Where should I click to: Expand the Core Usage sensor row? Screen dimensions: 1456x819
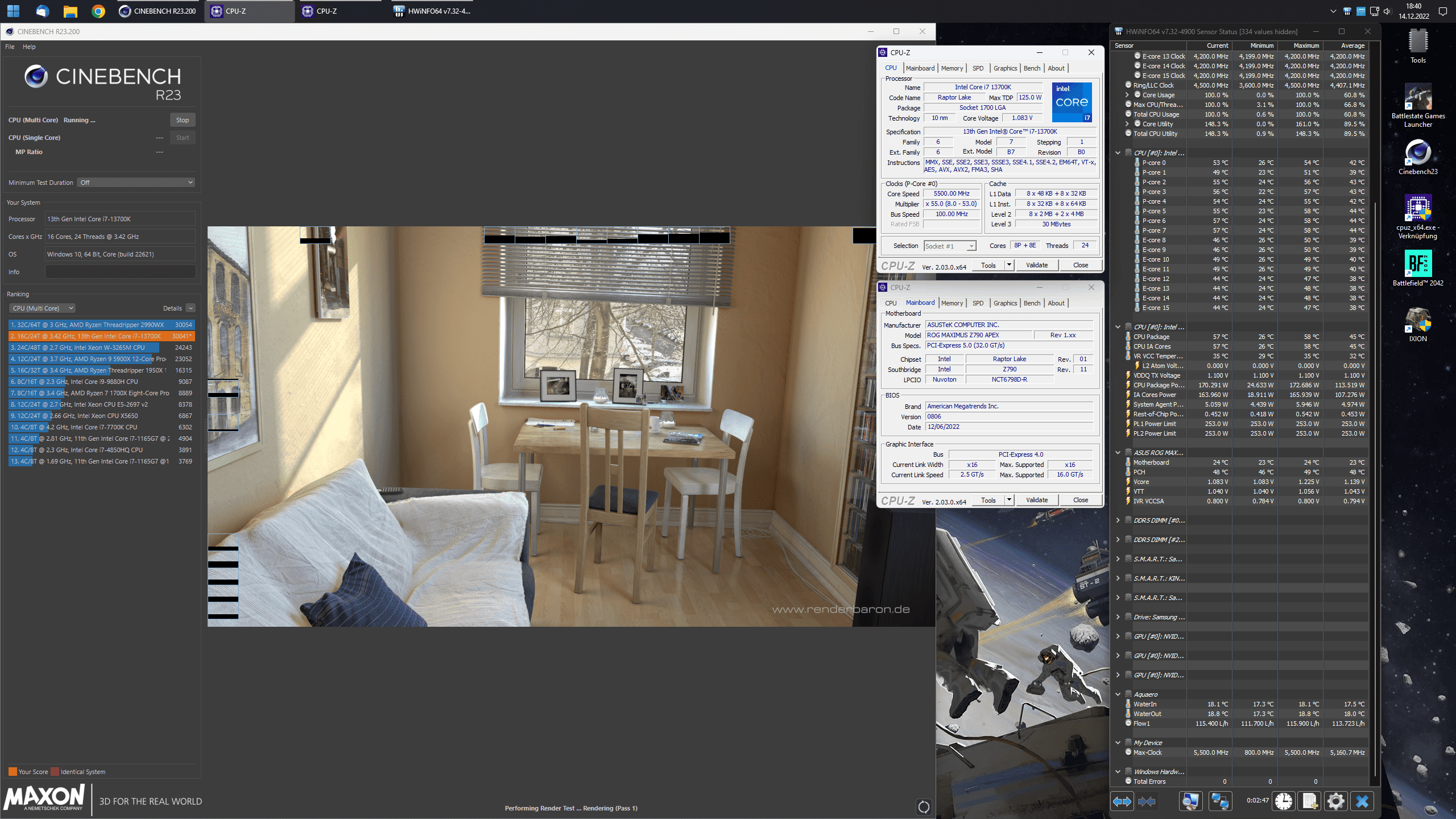(x=1128, y=95)
